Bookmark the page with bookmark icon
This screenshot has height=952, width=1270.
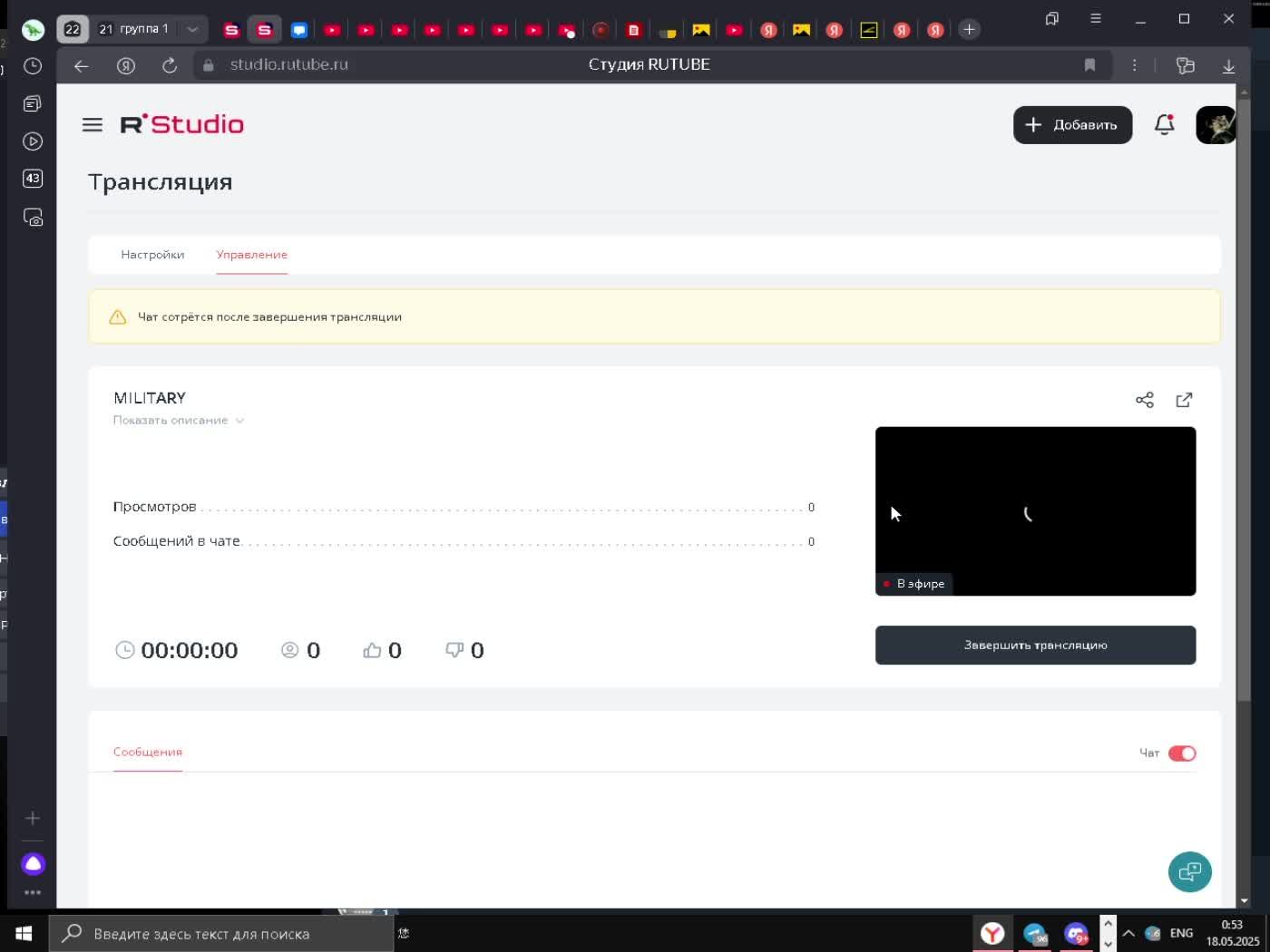click(1089, 65)
